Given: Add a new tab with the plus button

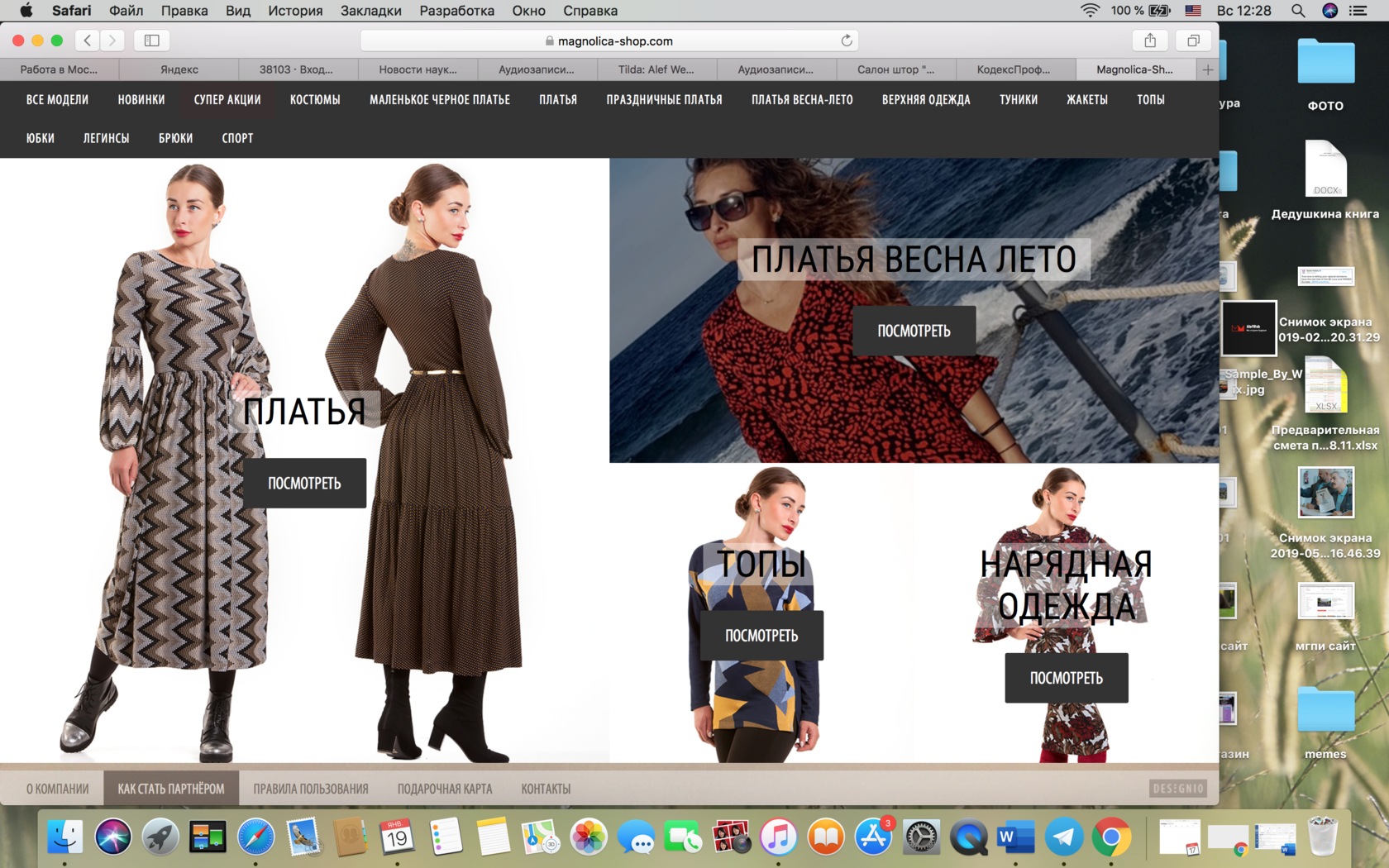Looking at the screenshot, I should click(1208, 69).
